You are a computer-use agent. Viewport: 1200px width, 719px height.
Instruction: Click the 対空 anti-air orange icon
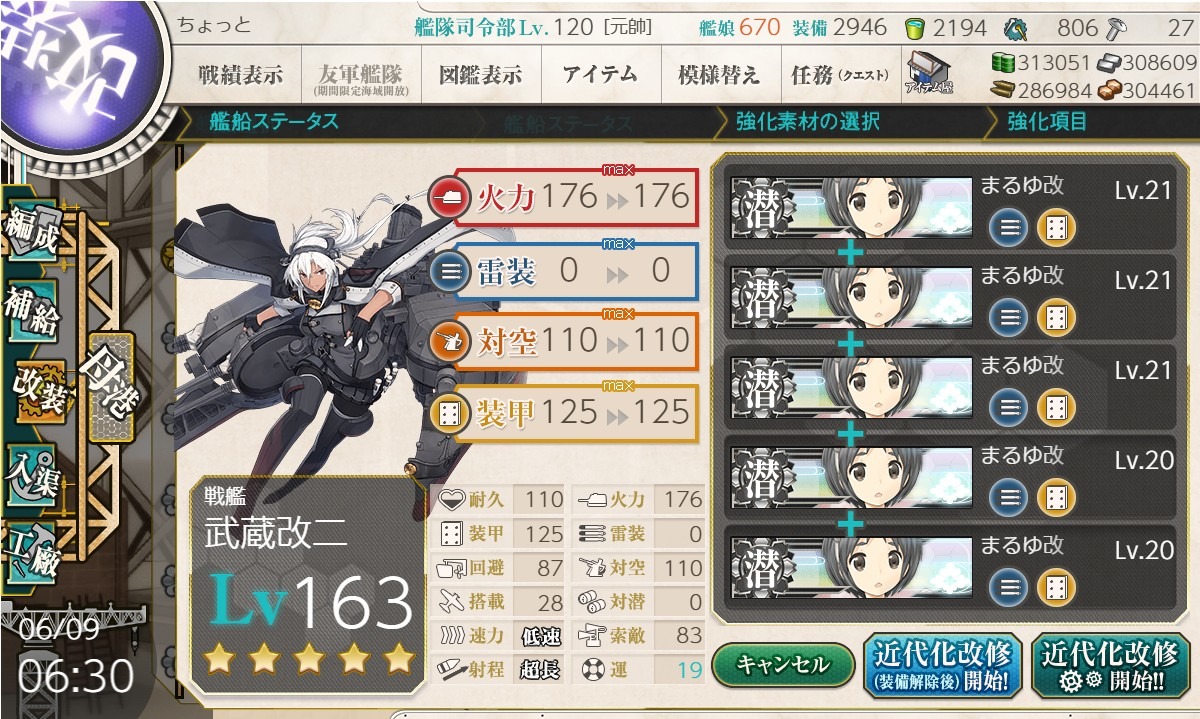tap(449, 342)
